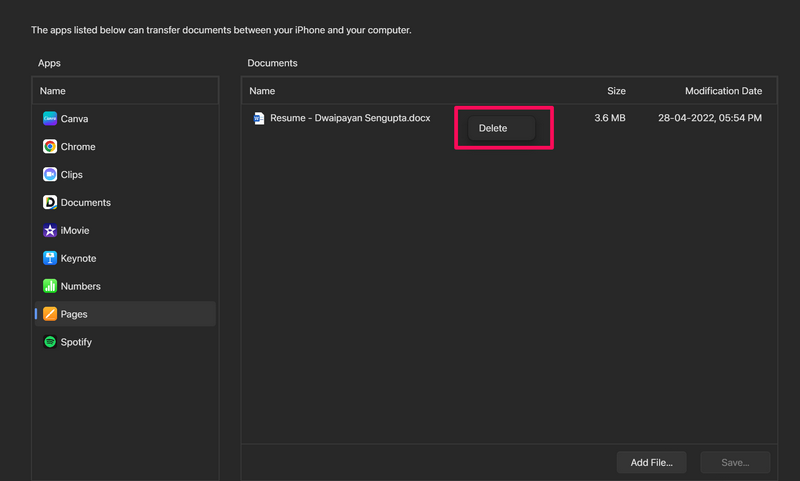Click the Apps list Name column header
This screenshot has height=481, width=800.
[53, 91]
